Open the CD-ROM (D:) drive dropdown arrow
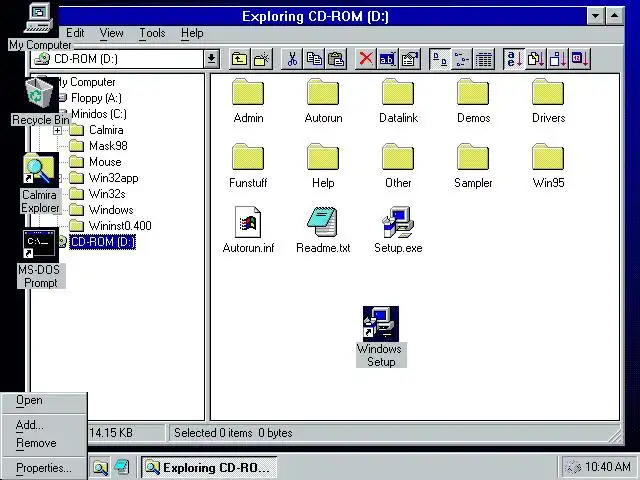 pos(211,59)
